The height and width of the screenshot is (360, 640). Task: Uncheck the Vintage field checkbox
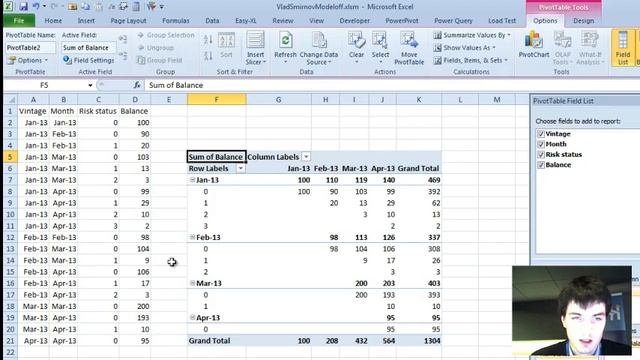click(541, 134)
